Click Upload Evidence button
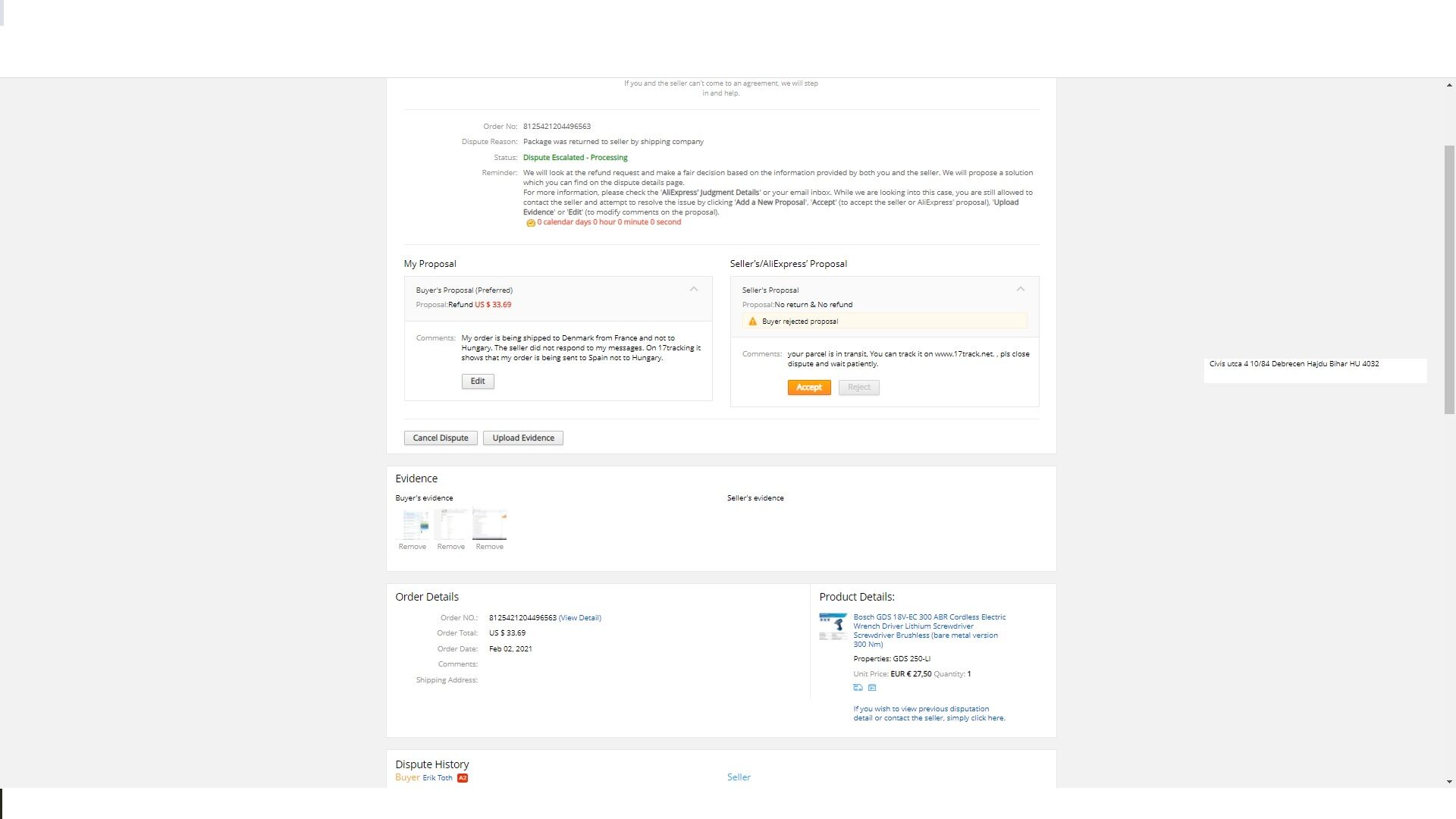The image size is (1456, 819). (523, 438)
